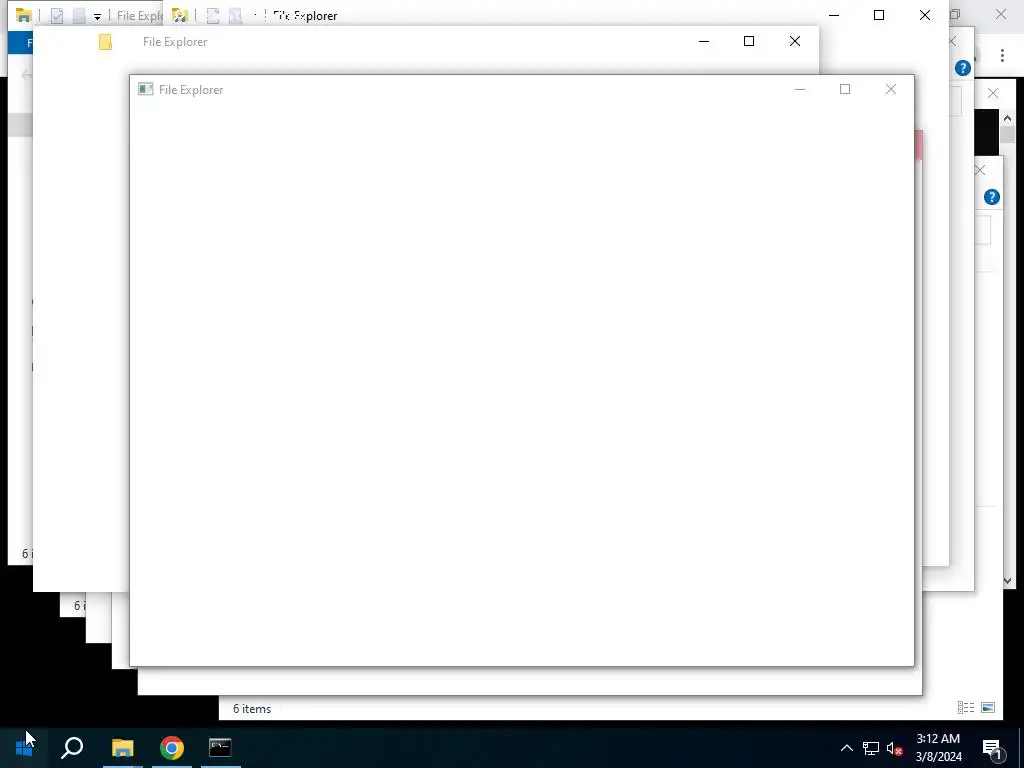
Task: Minimize the File Explorer window titled in black text
Action: [834, 15]
